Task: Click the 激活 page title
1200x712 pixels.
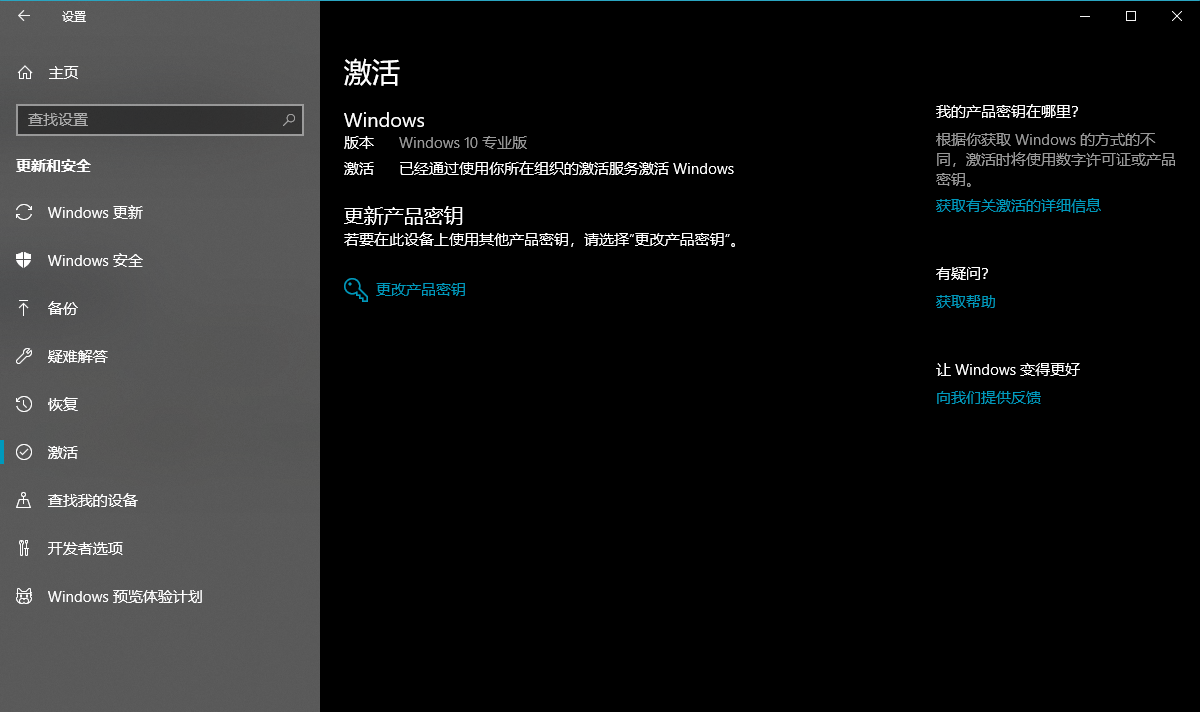Action: [372, 72]
